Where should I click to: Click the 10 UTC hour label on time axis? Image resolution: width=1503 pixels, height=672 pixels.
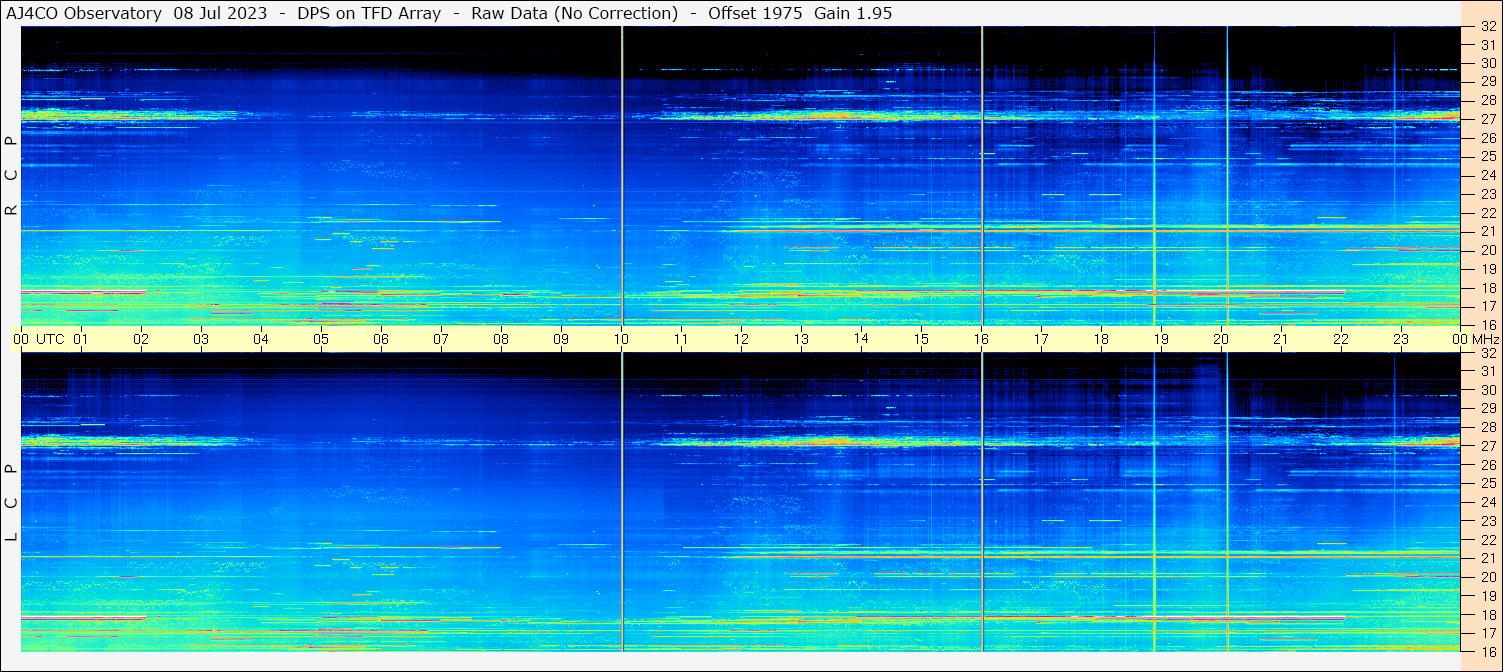(621, 339)
